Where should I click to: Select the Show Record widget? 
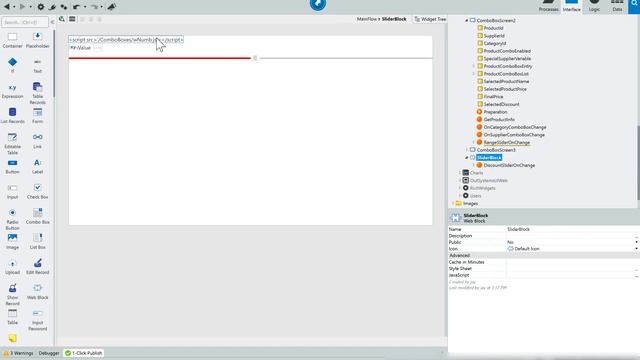click(x=12, y=295)
